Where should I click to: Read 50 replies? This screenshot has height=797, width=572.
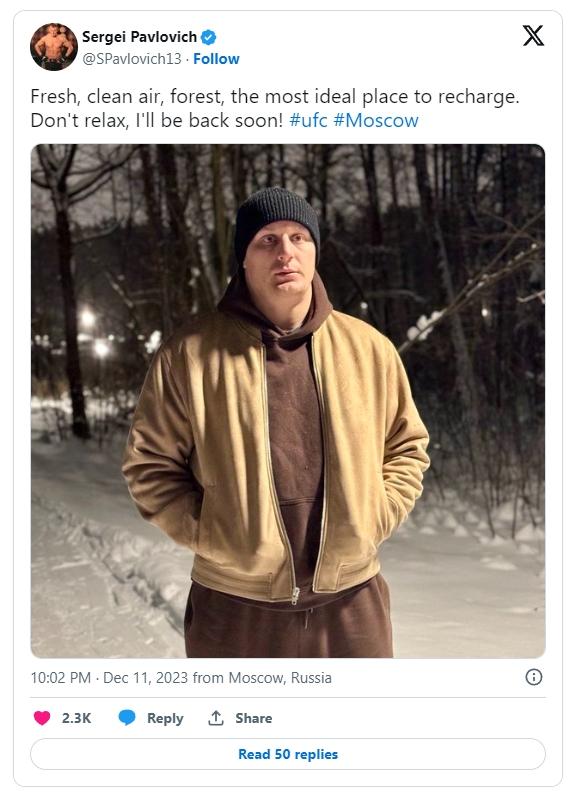[288, 754]
